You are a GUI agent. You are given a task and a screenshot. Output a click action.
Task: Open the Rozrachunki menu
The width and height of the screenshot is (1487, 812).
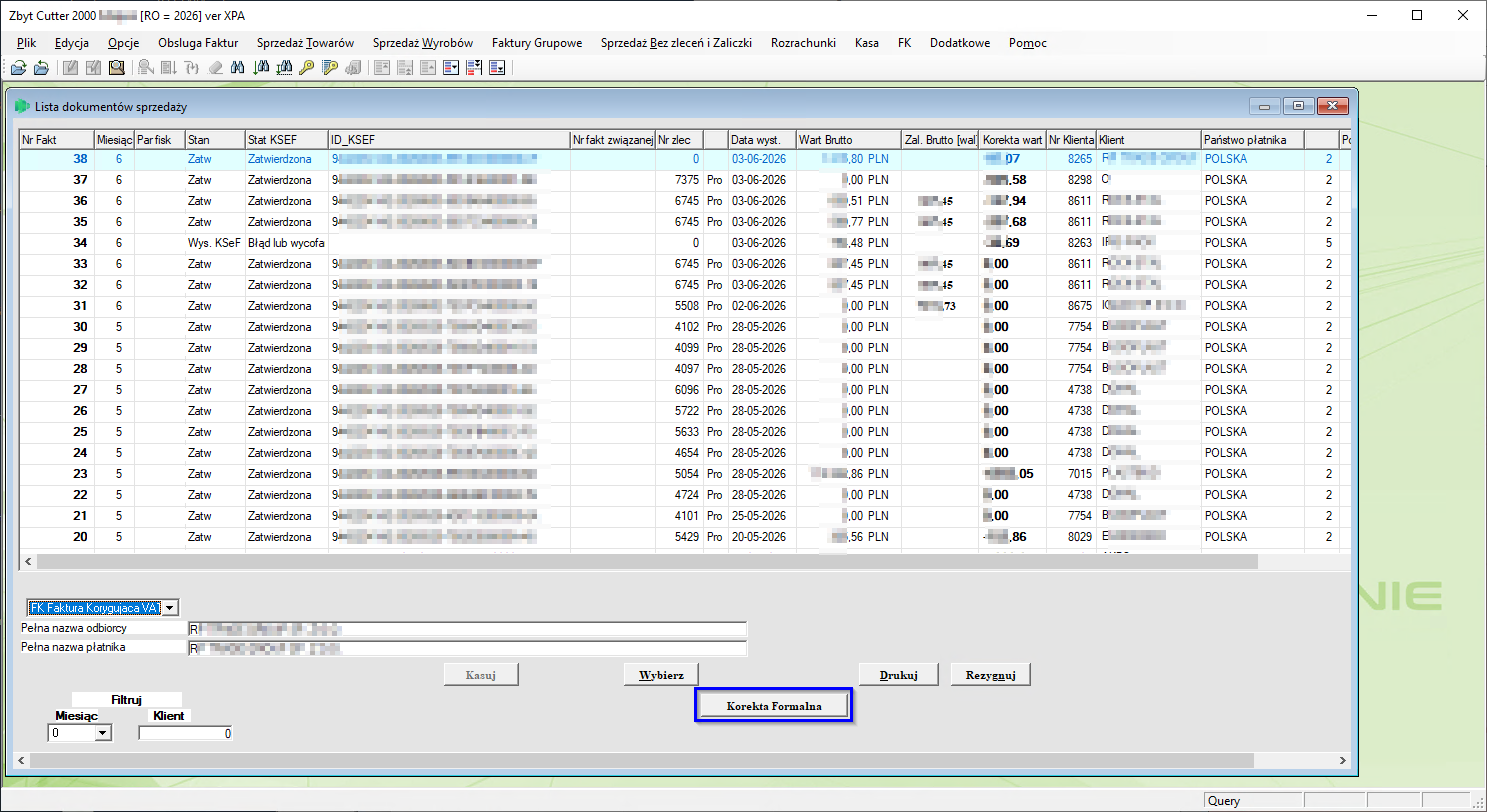803,43
